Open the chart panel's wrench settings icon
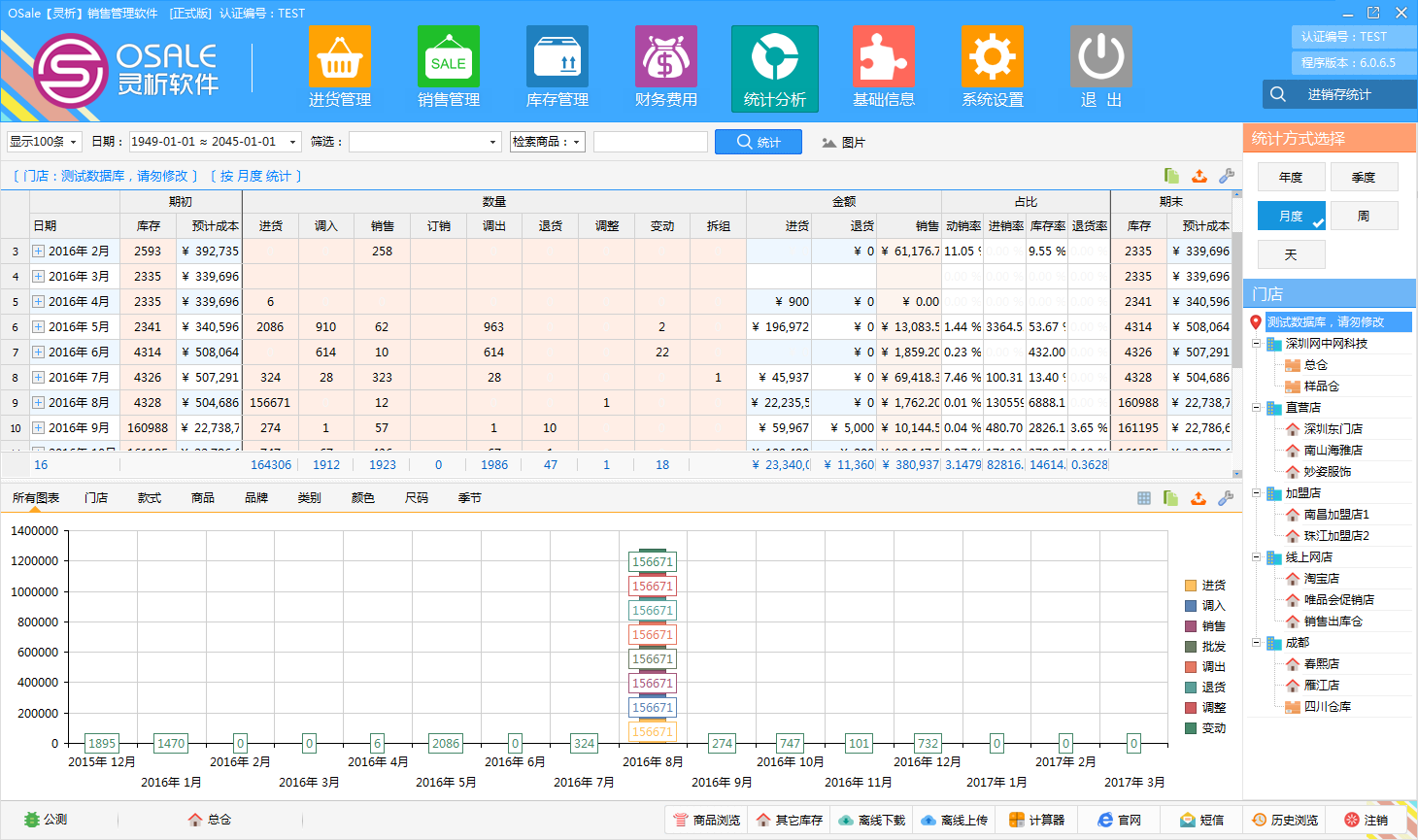Screen dimensions: 1418x840 pyautogui.click(x=1226, y=498)
